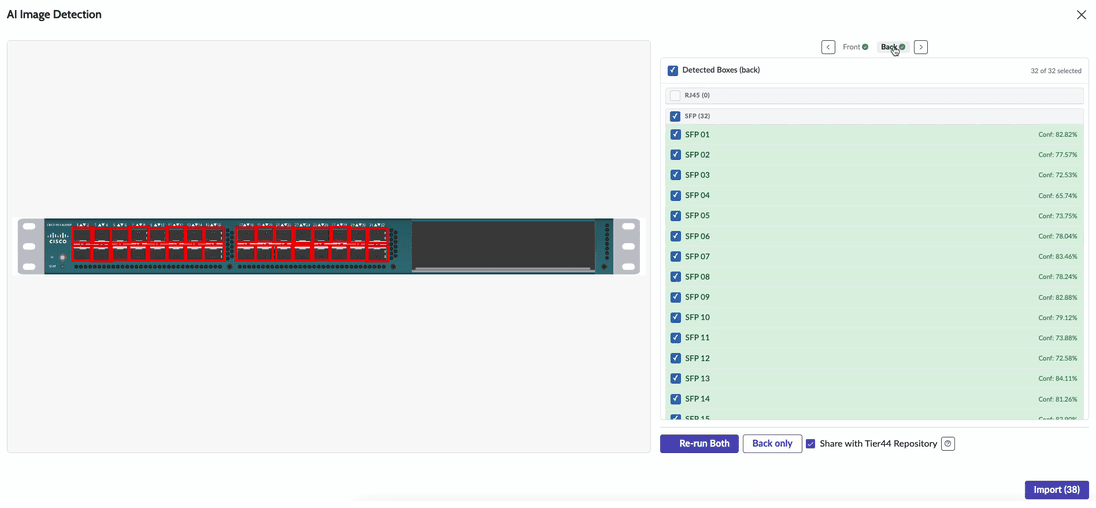This screenshot has height=508, width=1096.
Task: Enable the RJ45 (0) group checkbox
Action: pos(675,95)
